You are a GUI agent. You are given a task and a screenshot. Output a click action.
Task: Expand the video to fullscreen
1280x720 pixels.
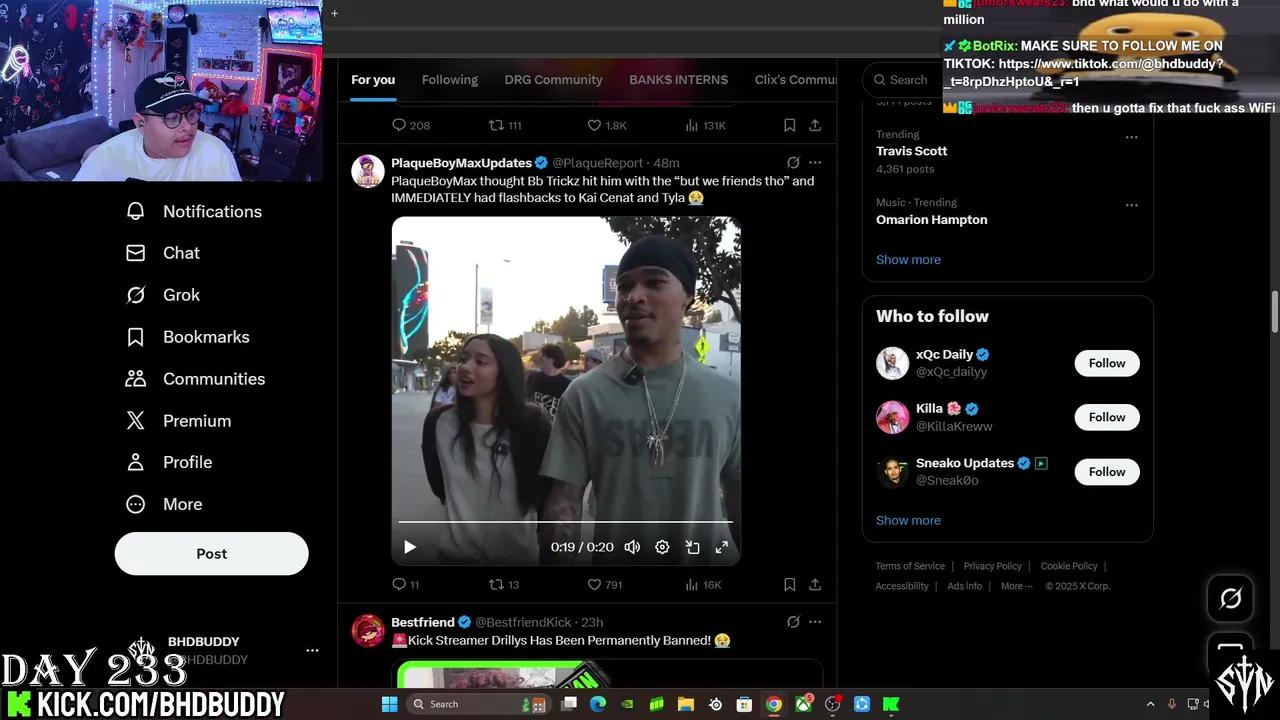coord(721,547)
